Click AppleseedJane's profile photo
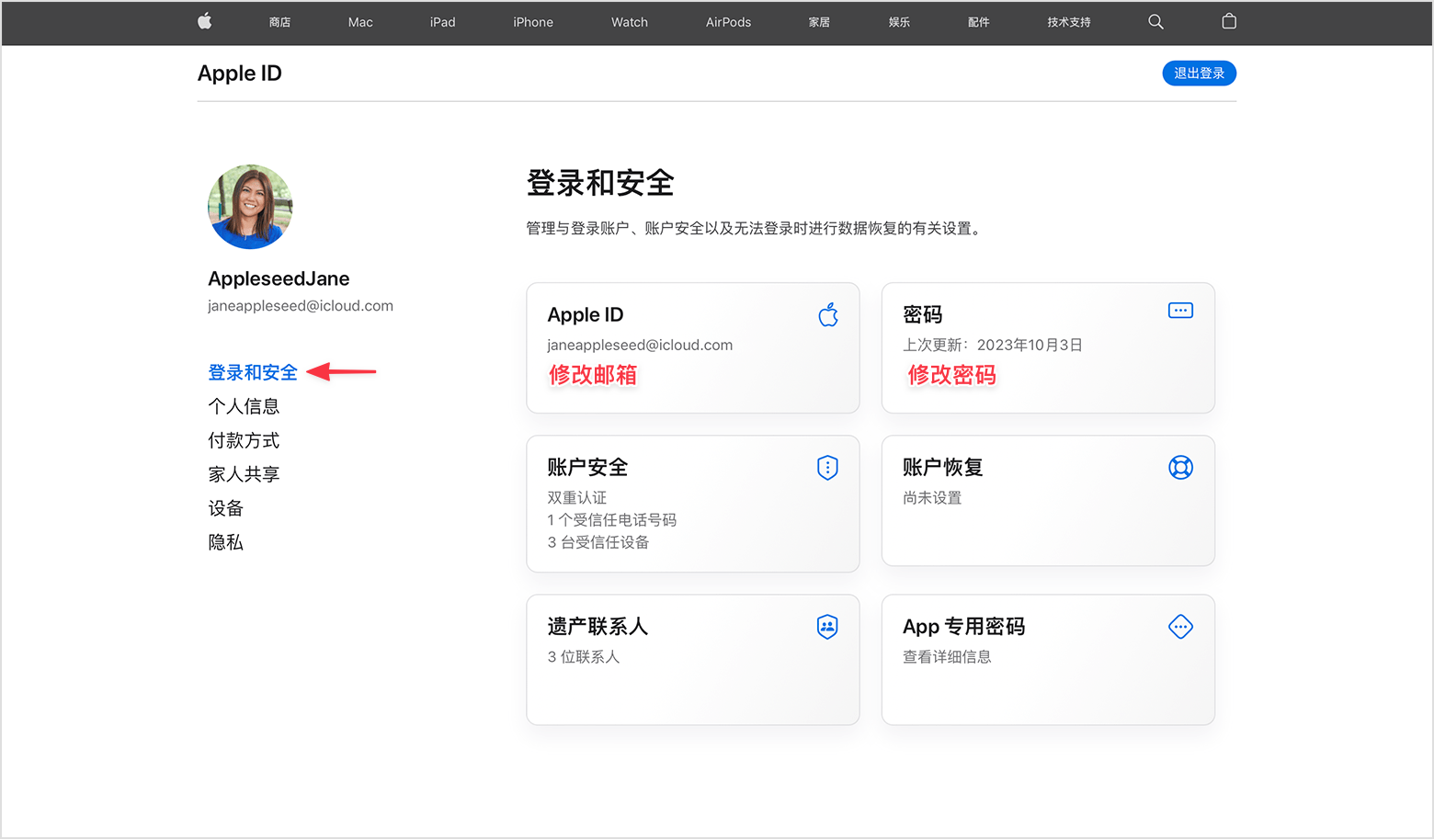Image resolution: width=1434 pixels, height=840 pixels. (250, 207)
